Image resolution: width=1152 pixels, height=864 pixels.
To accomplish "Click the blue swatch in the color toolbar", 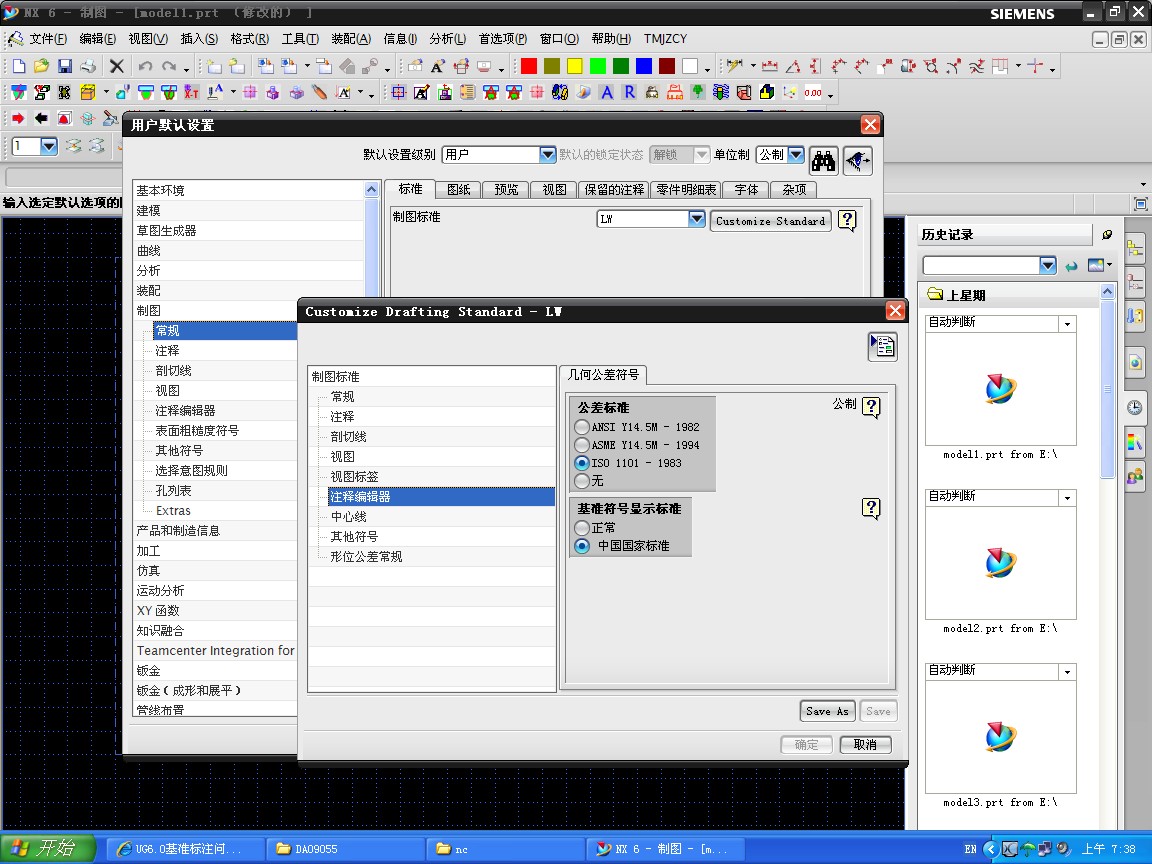I will tap(644, 67).
